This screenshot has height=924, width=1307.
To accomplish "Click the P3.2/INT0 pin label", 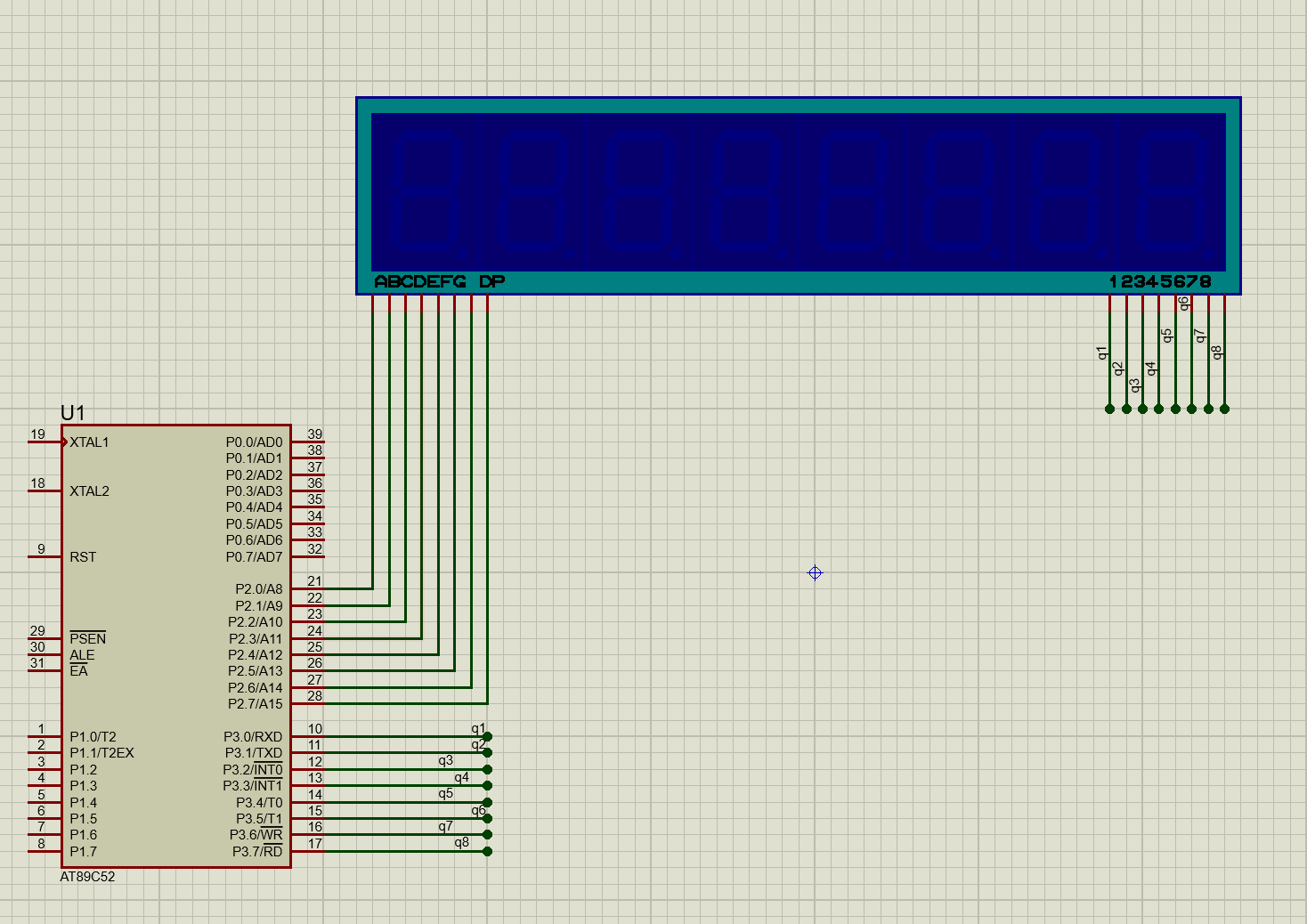I will coord(253,769).
